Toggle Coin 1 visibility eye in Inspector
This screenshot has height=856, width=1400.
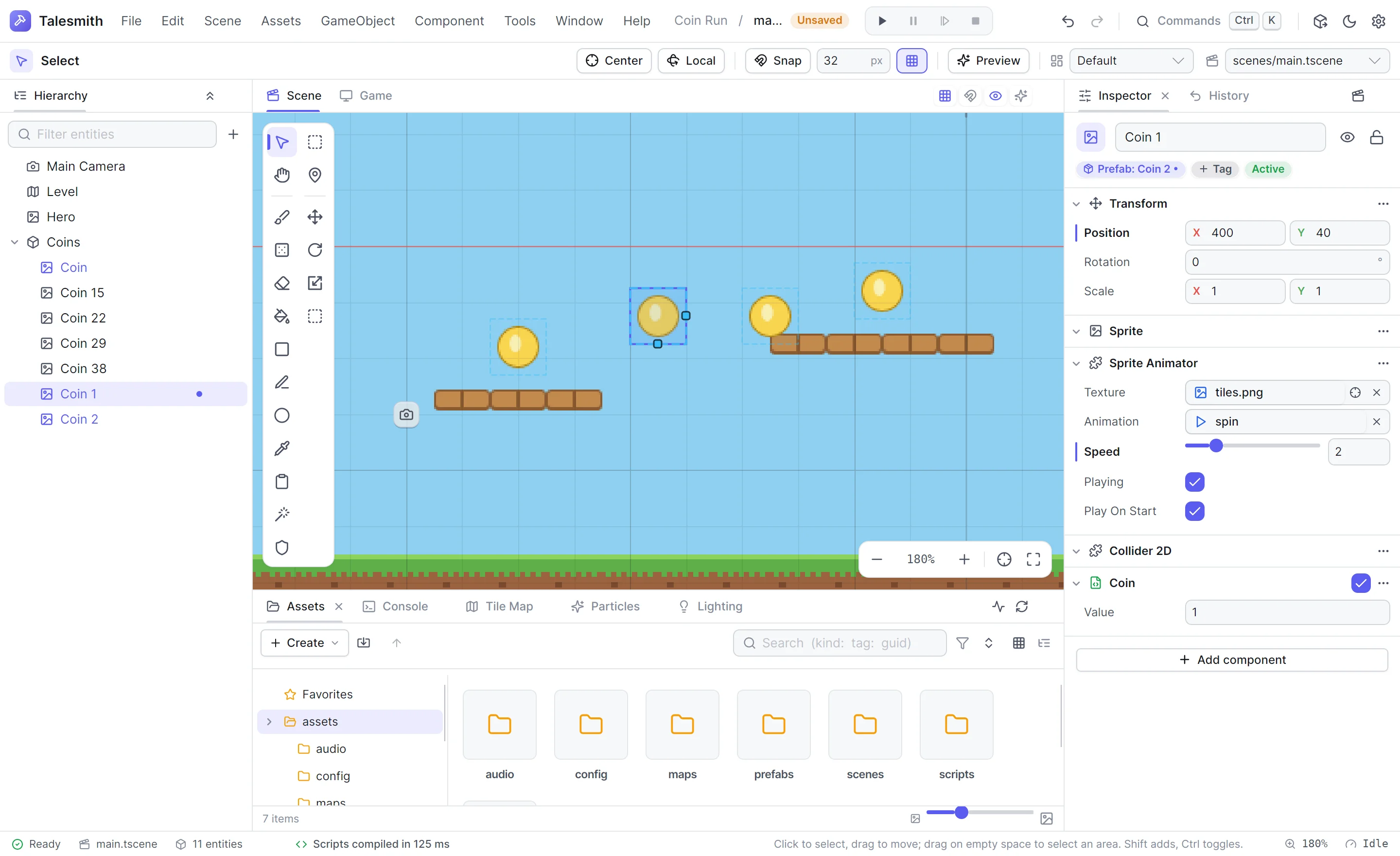coord(1347,137)
